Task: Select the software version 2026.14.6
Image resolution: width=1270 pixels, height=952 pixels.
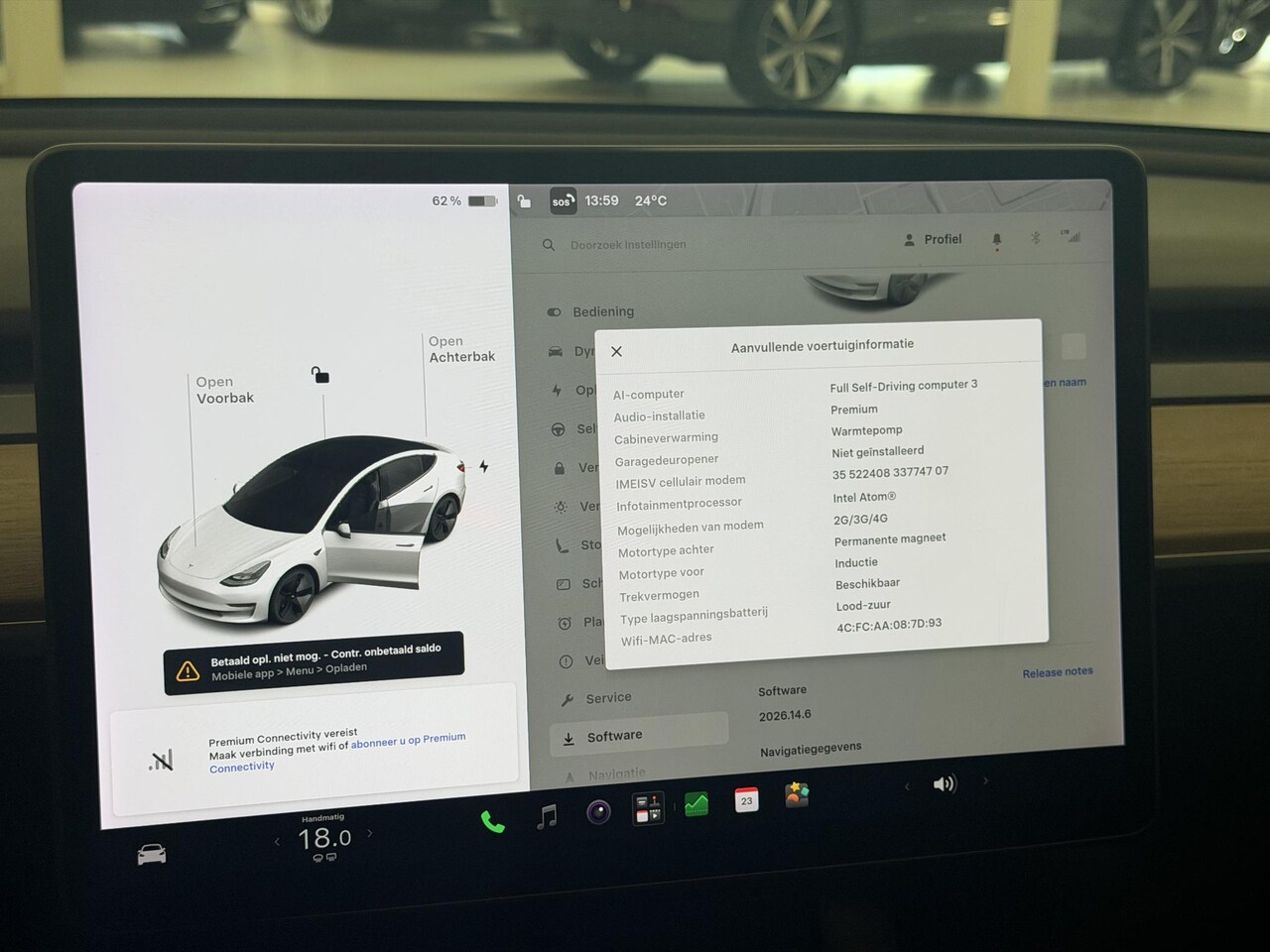Action: pos(785,715)
